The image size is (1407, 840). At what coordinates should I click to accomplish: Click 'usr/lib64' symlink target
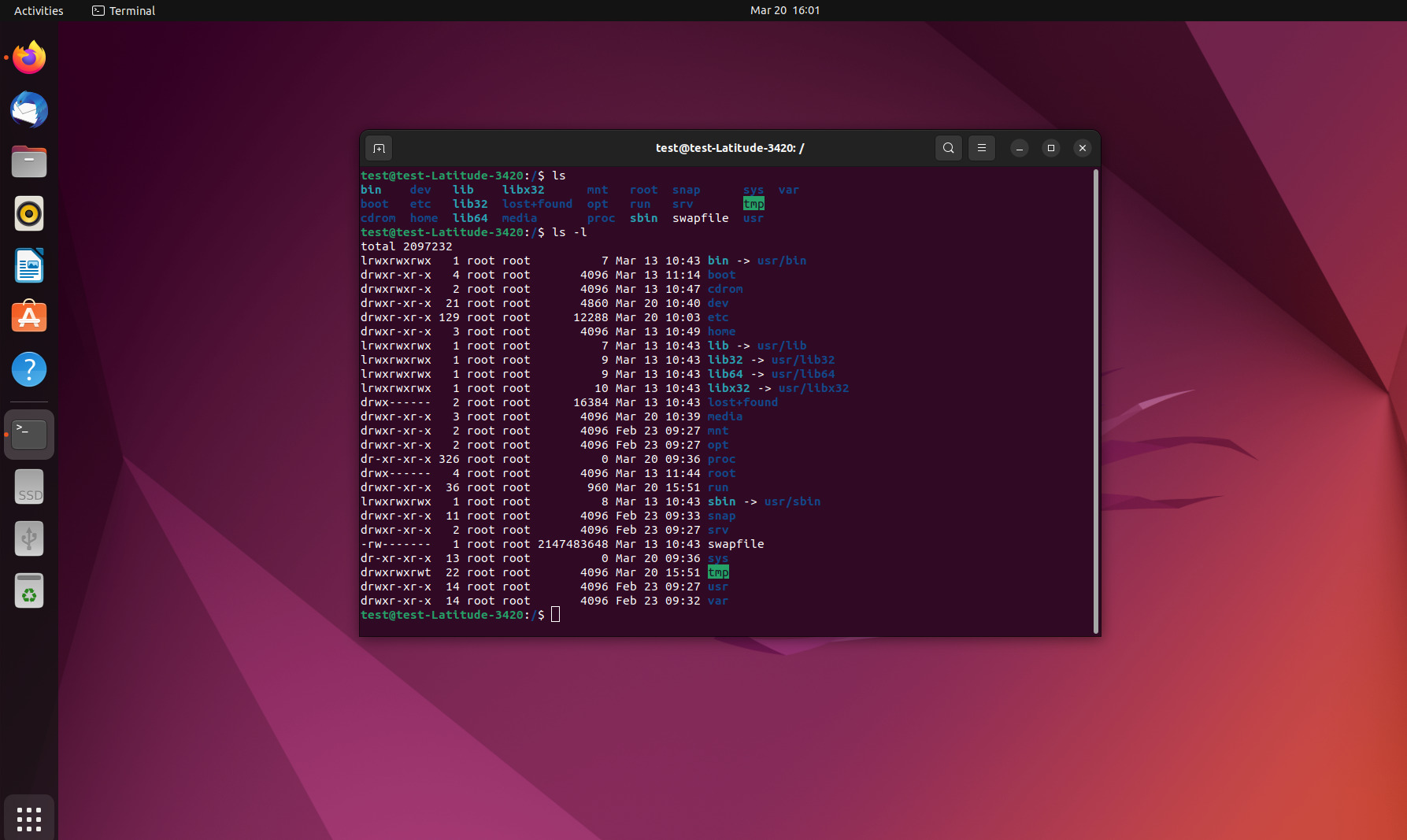(x=803, y=374)
